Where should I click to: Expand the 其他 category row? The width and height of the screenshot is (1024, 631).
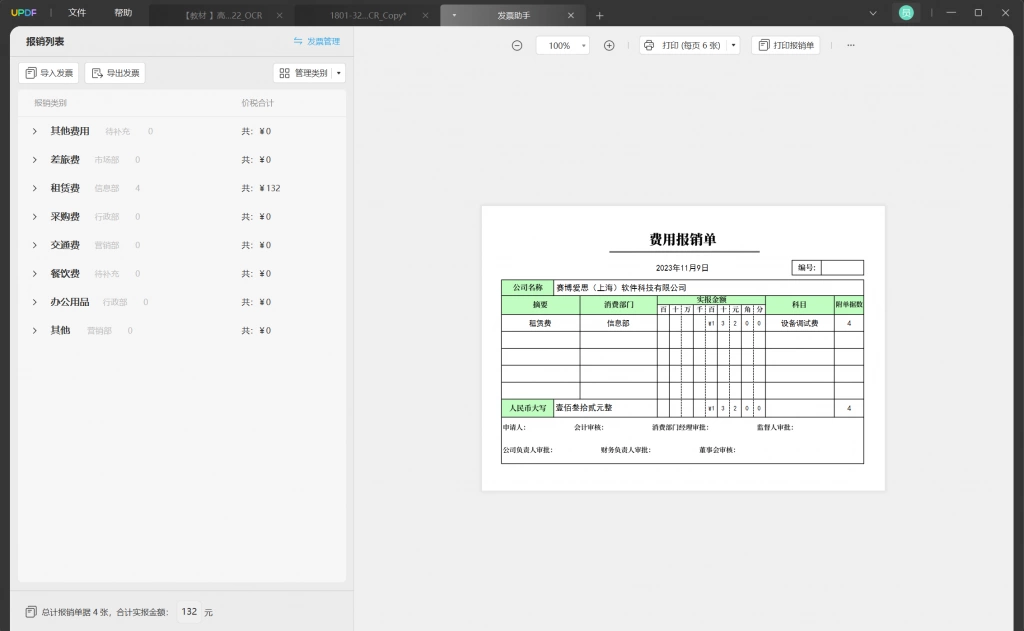35,331
